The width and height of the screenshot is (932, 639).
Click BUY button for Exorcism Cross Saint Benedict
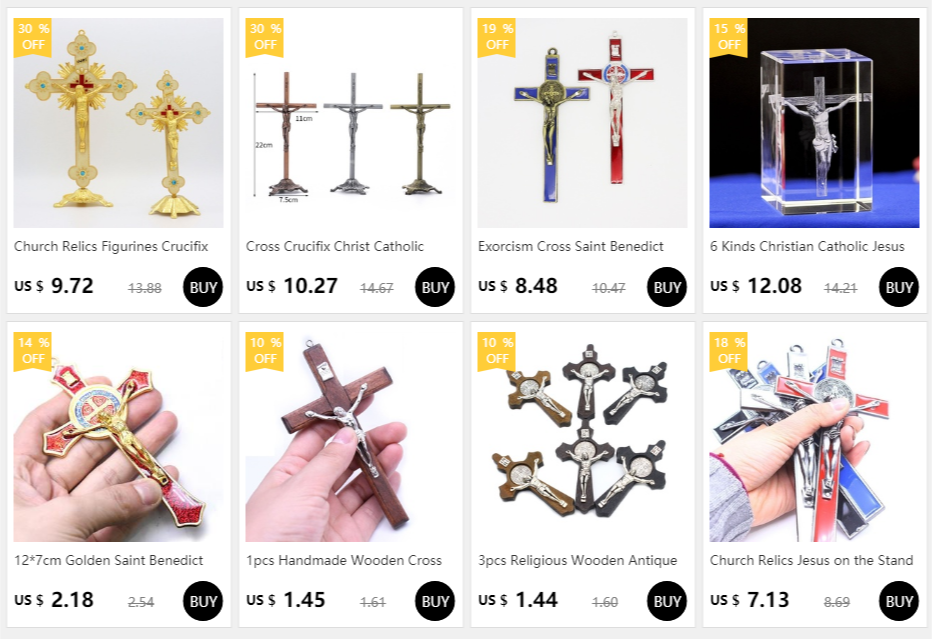(x=666, y=287)
